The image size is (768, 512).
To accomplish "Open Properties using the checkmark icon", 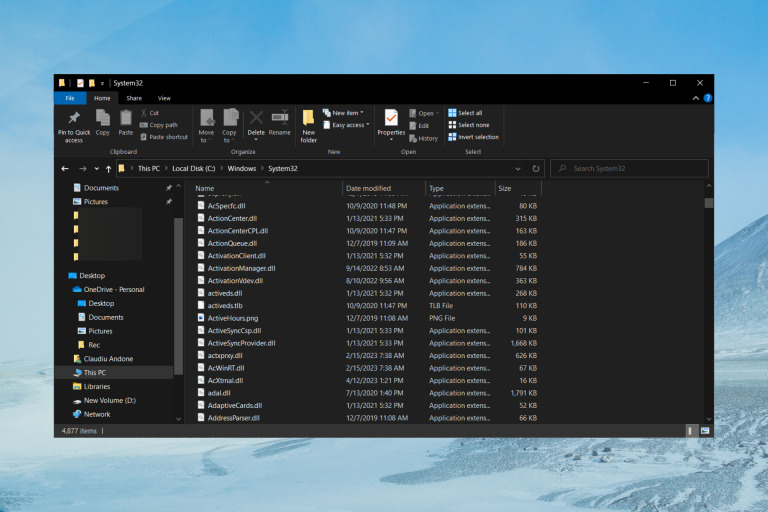I will pos(391,118).
